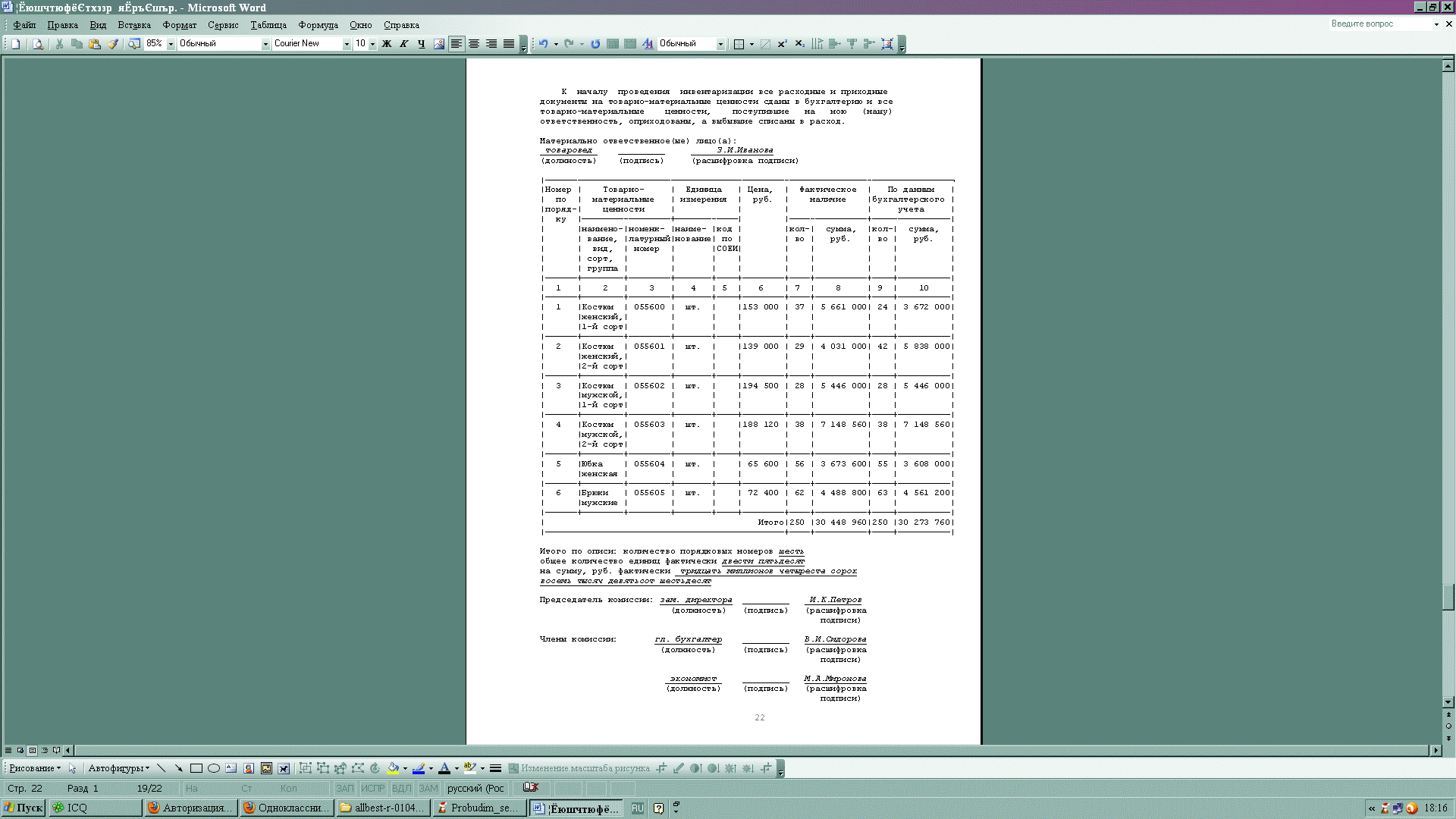1456x819 pixels.
Task: Click the Insert Text Box icon
Action: click(x=231, y=768)
